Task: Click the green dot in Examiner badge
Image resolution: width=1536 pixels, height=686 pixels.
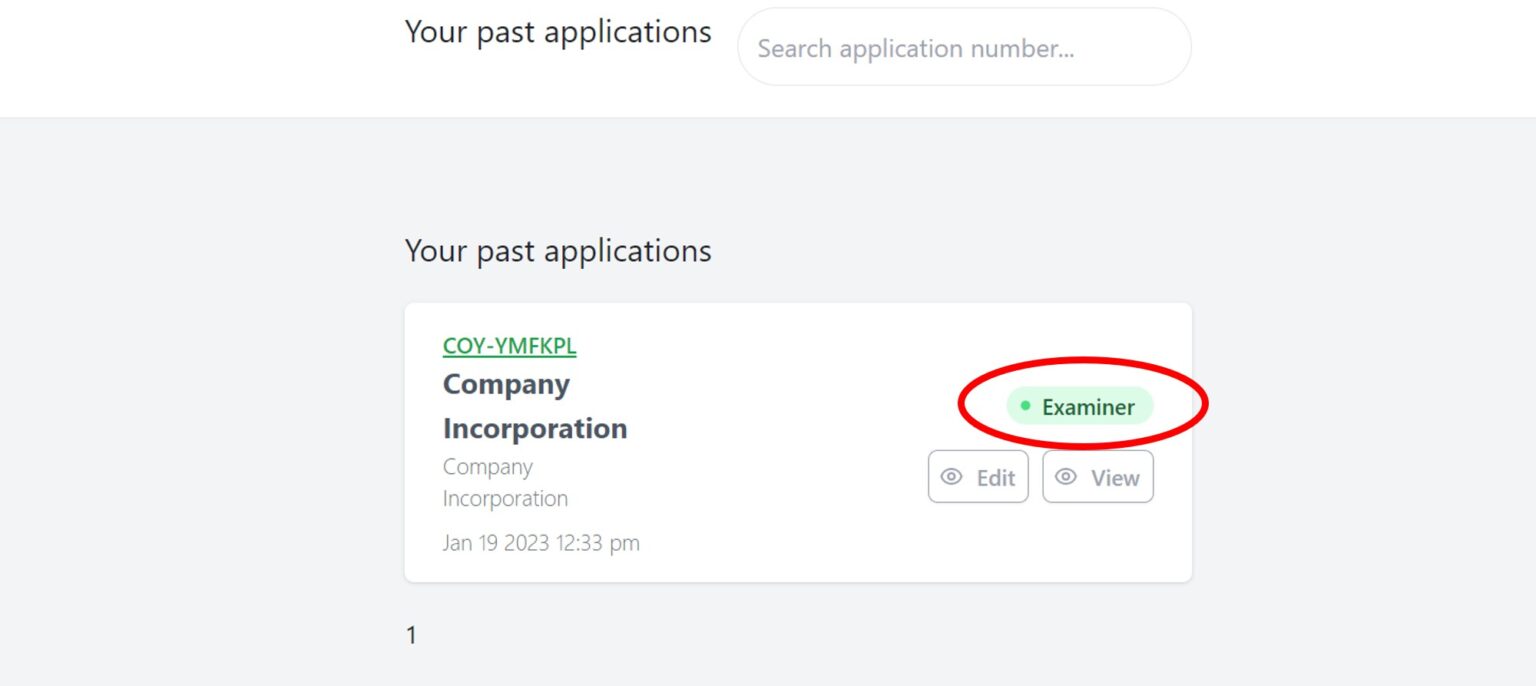Action: [x=1025, y=406]
